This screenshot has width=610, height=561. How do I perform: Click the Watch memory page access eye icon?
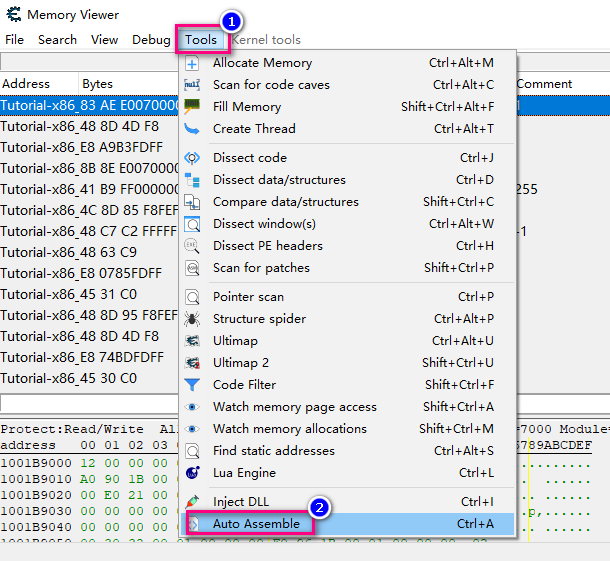[x=192, y=407]
